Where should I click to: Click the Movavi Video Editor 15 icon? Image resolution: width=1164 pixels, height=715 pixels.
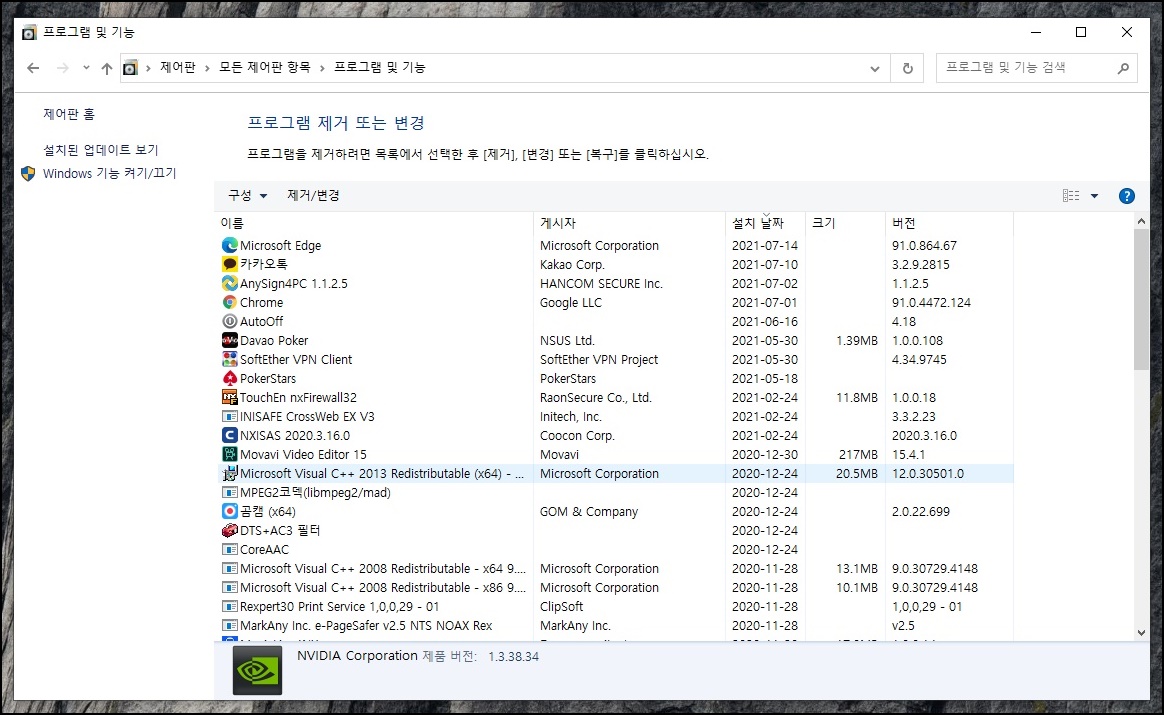coord(230,454)
